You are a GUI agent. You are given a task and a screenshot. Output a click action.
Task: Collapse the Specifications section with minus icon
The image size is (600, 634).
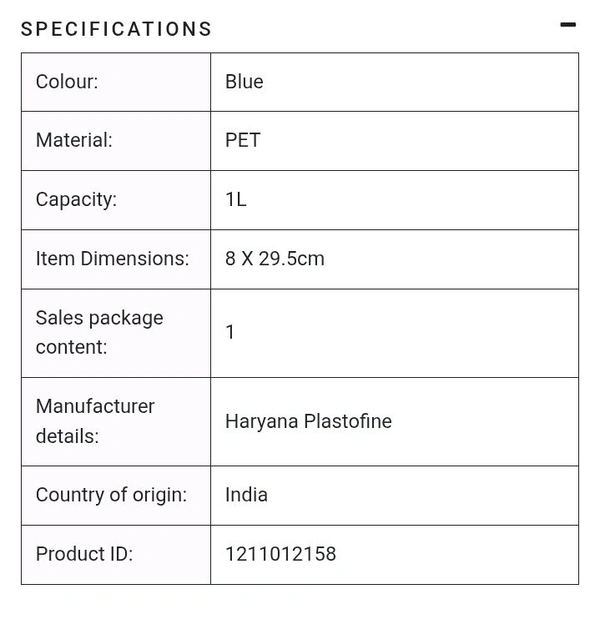[568, 25]
